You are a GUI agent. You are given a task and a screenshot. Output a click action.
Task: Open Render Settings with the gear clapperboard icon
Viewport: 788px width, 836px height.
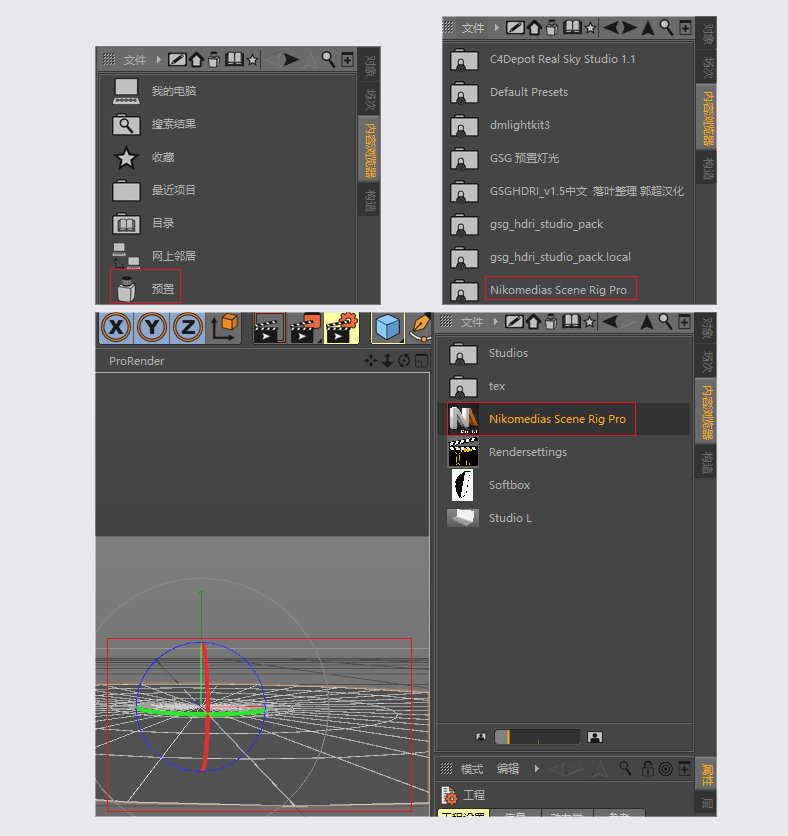point(341,328)
